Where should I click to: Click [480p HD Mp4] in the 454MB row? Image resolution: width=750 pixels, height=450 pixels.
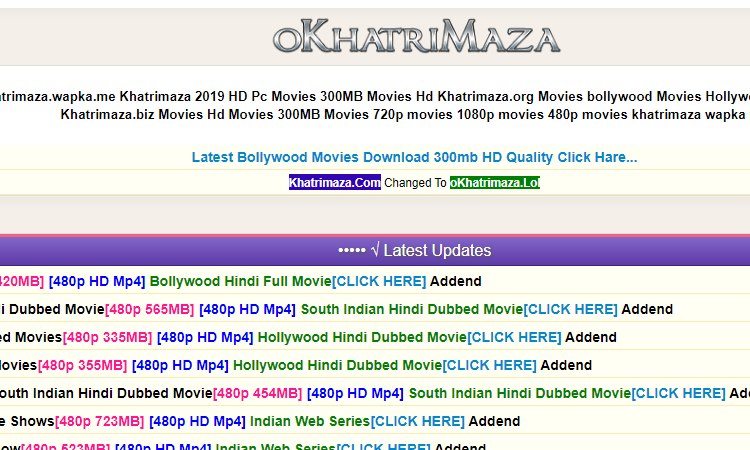click(355, 394)
